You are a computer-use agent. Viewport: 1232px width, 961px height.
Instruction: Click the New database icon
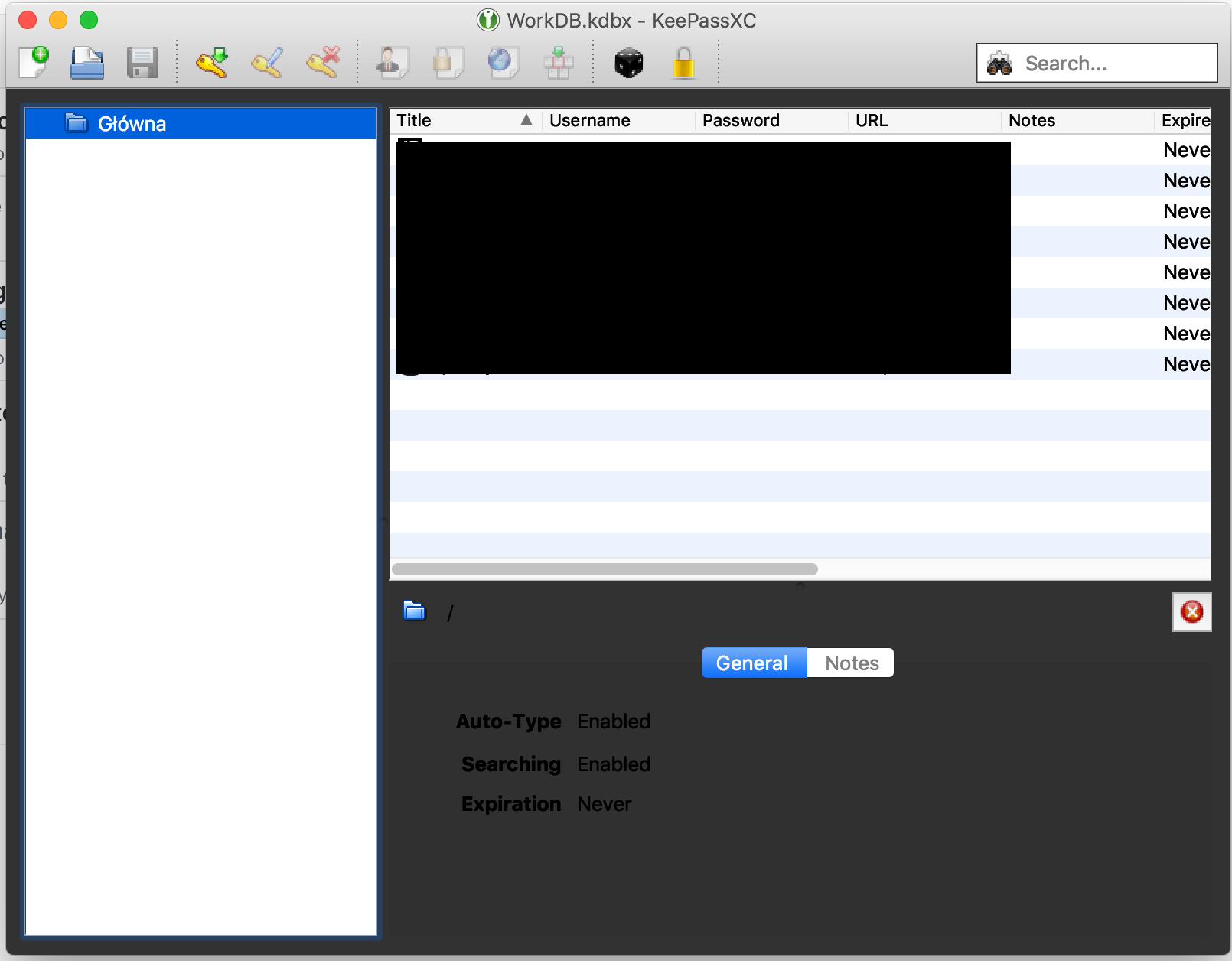[34, 62]
